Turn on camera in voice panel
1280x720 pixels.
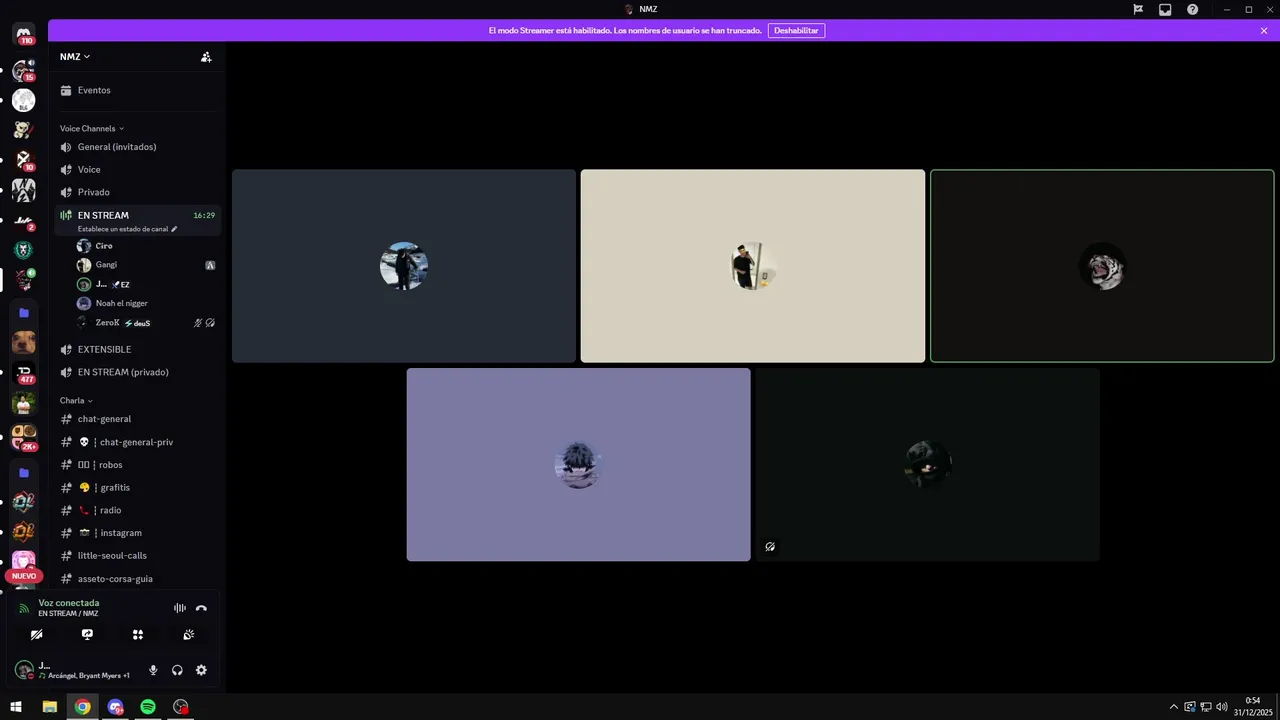[36, 634]
